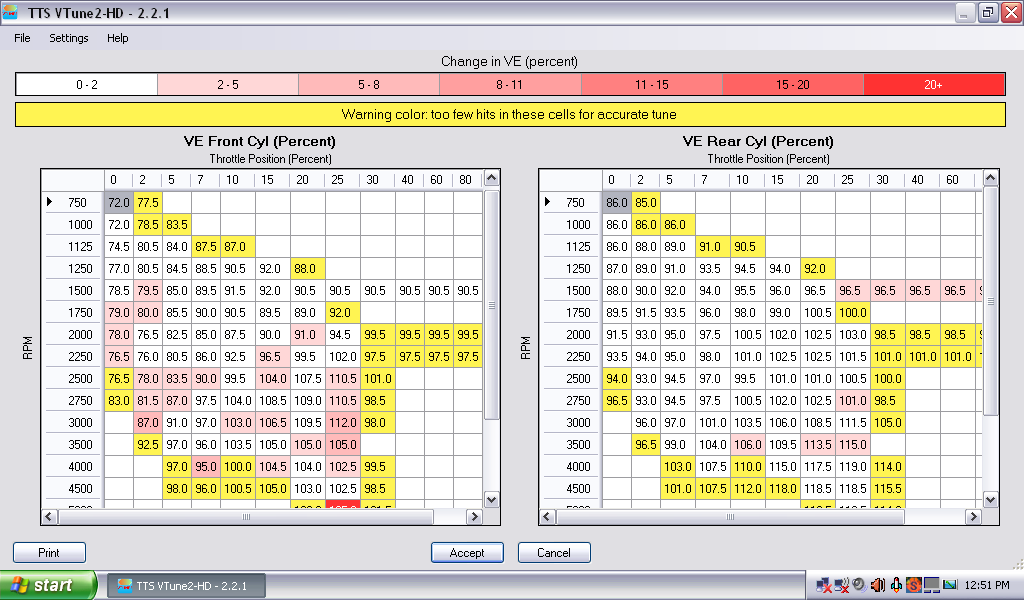The height and width of the screenshot is (600, 1024).
Task: Click the 80 throttle column header in Front Cyl table
Action: click(x=468, y=180)
